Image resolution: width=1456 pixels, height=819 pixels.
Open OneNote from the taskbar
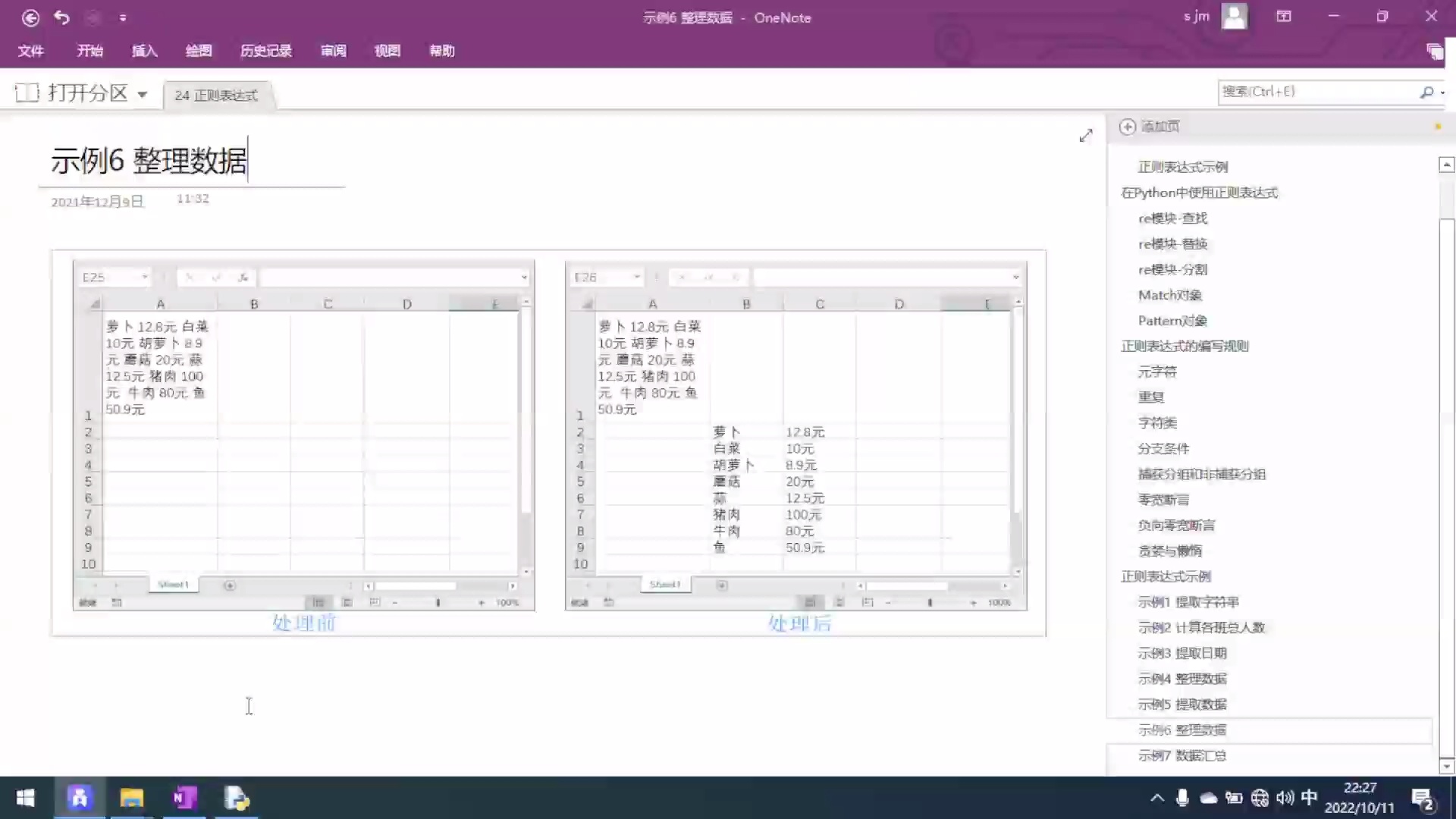(x=184, y=798)
